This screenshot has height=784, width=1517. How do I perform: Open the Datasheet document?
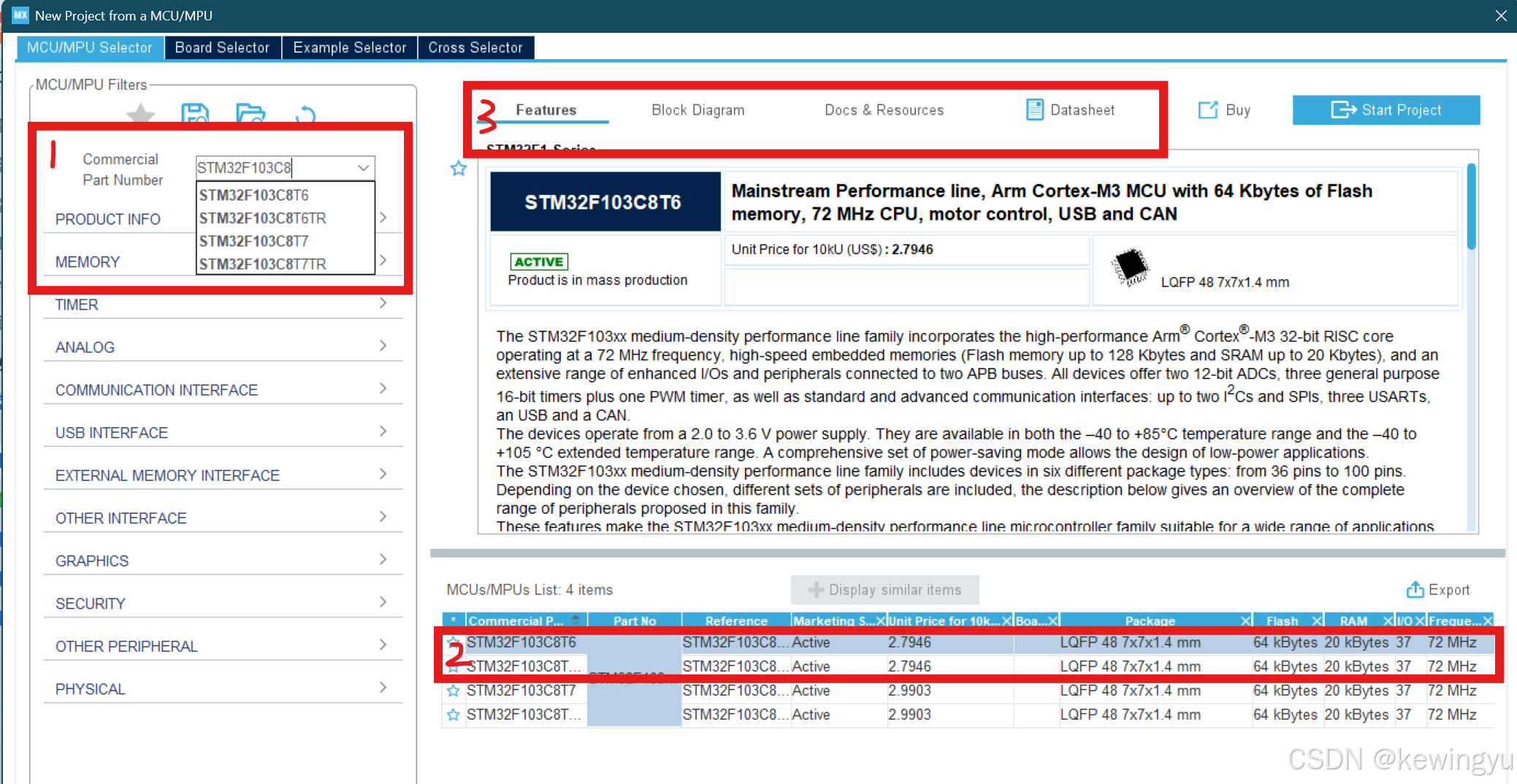click(1070, 110)
